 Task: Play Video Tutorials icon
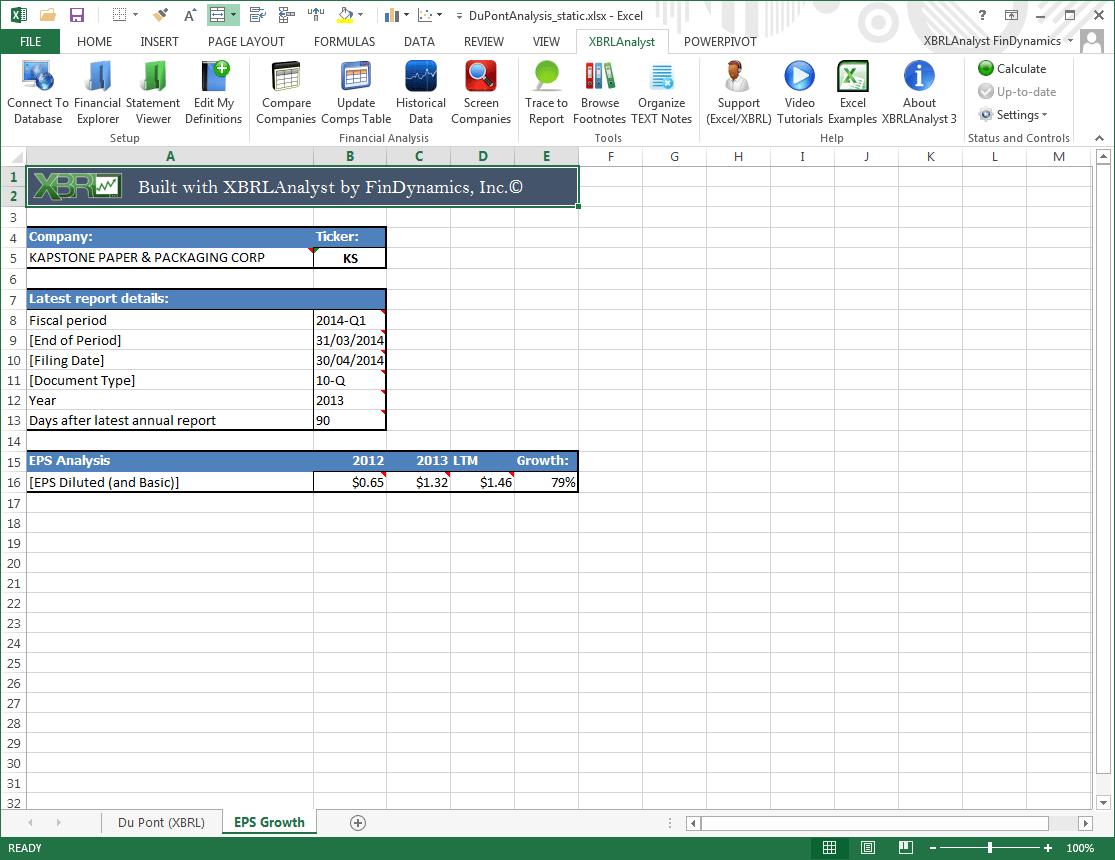coord(799,93)
